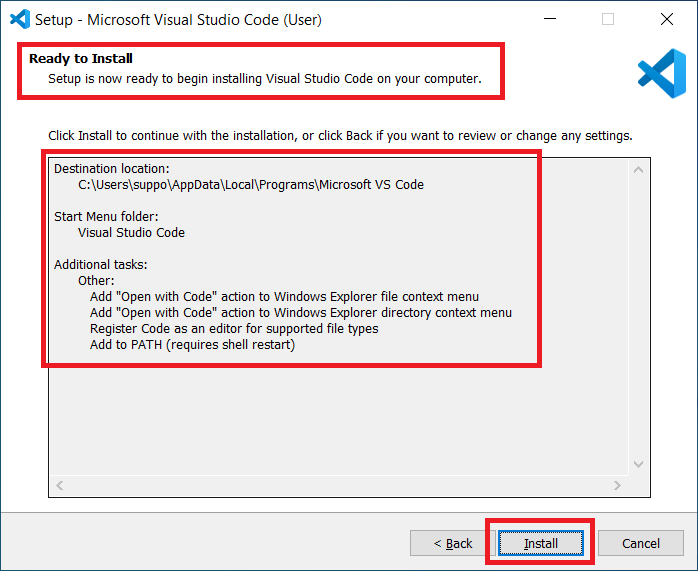Viewport: 698px width, 571px height.
Task: Select the destination path C:\Users\suppo\AppData text
Action: (251, 185)
